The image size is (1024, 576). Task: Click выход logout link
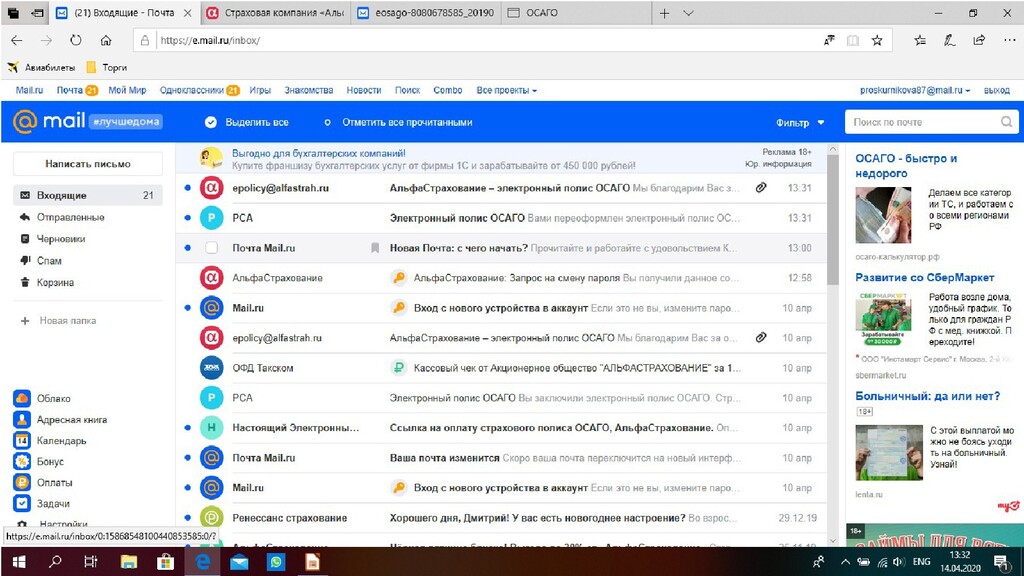click(x=997, y=90)
